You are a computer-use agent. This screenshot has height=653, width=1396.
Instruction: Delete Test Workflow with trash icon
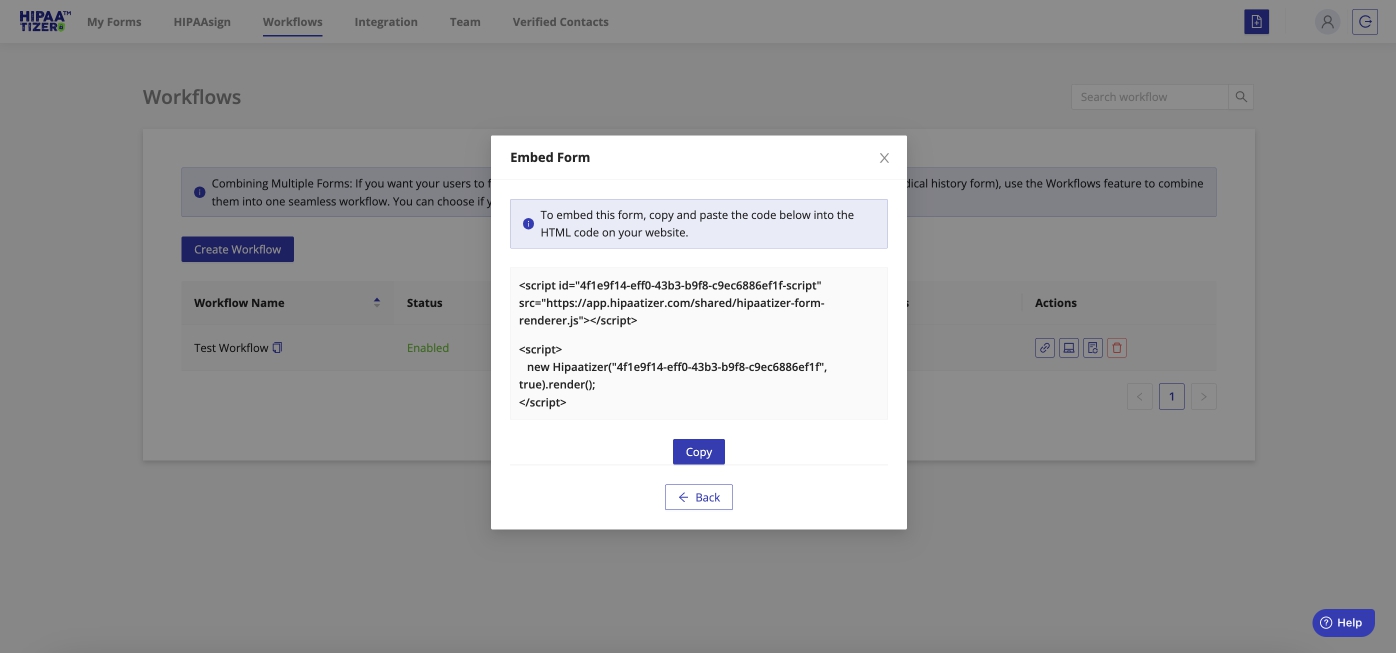[1118, 348]
